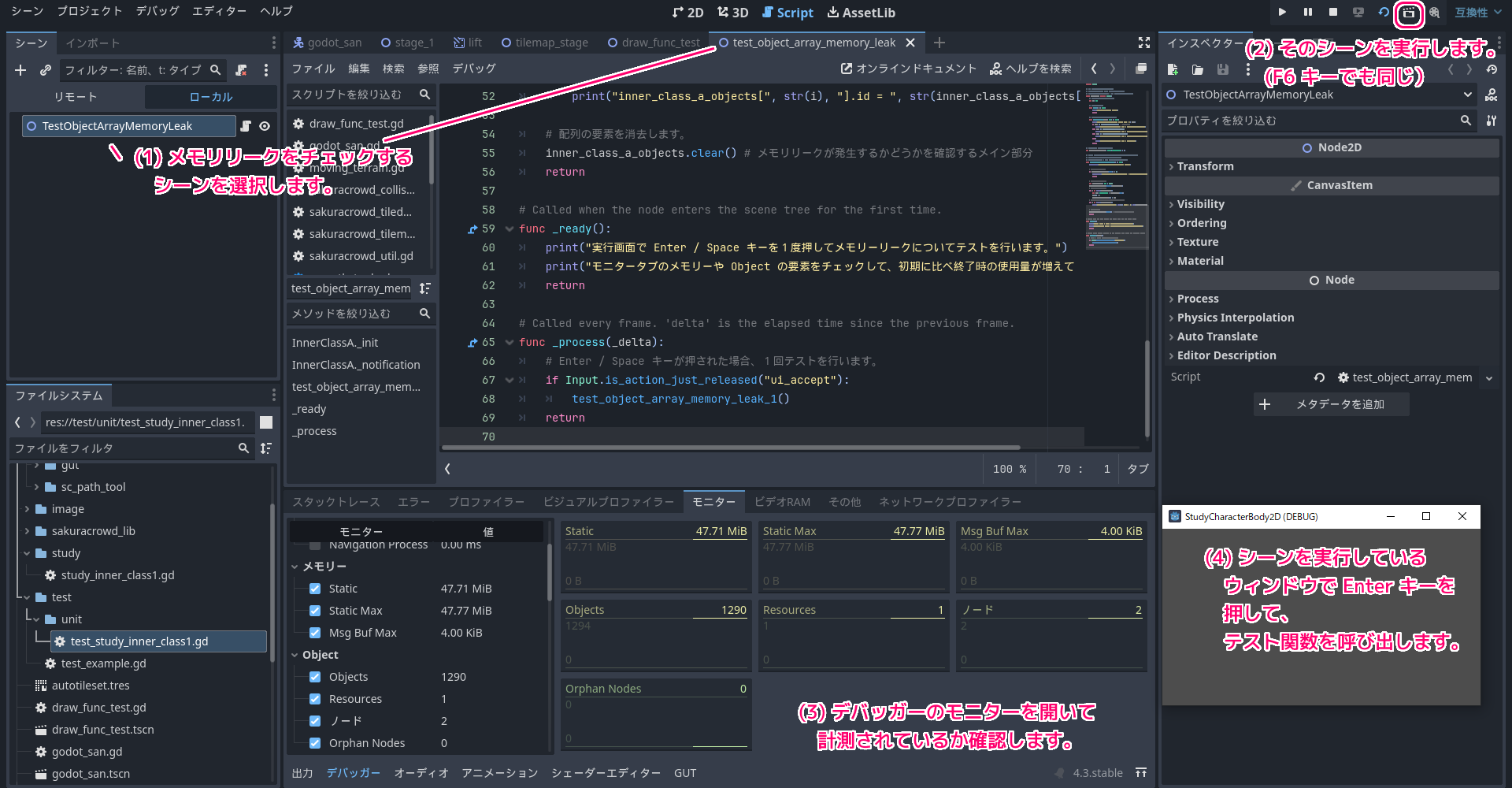The width and height of the screenshot is (1512, 788).
Task: Collapse the study folder in FileSystem
Action: tap(28, 553)
